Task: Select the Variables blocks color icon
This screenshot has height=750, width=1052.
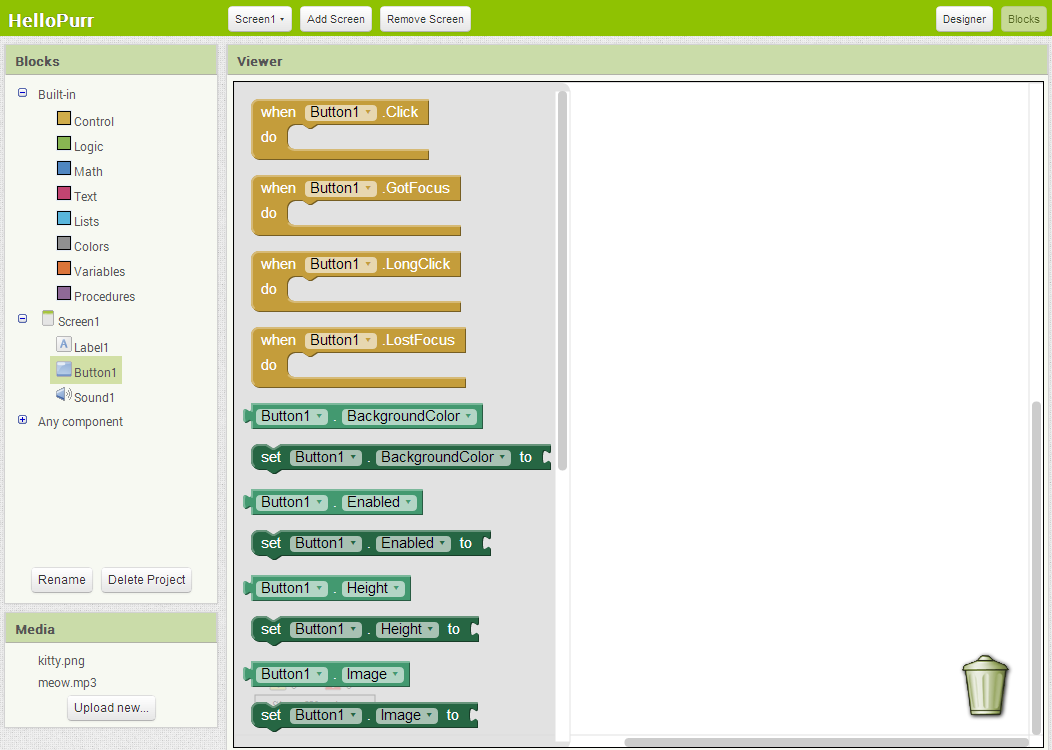Action: click(64, 268)
